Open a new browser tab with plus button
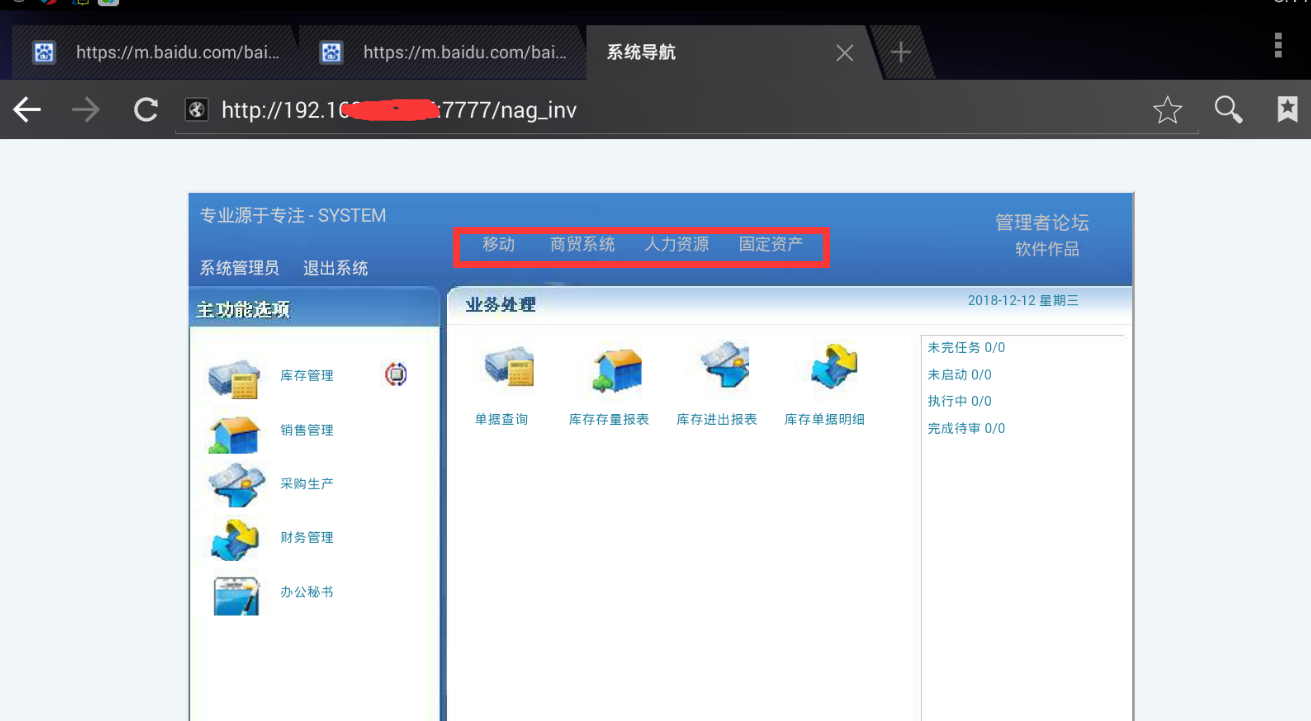 click(901, 52)
